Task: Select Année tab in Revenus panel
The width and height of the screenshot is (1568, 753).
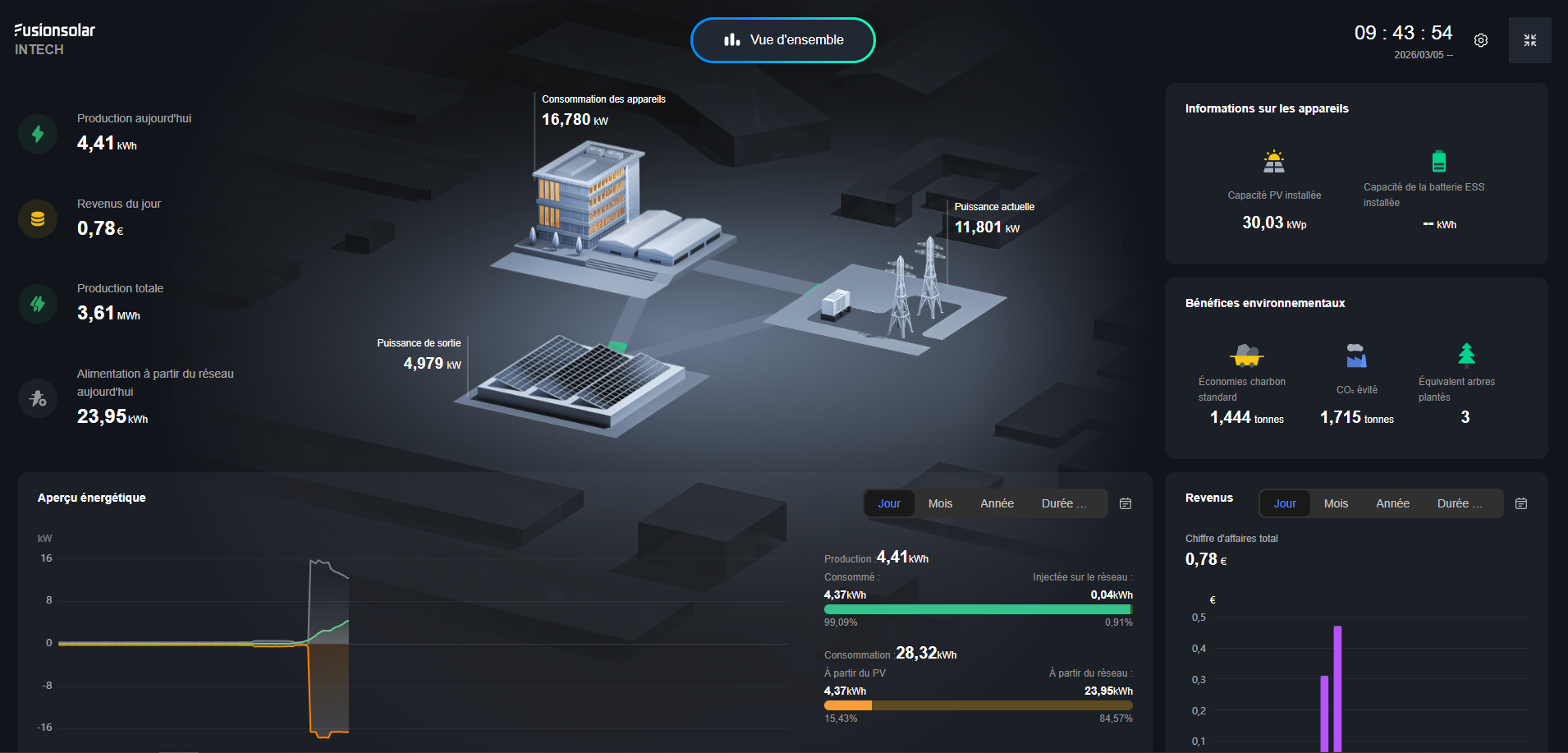Action: [1392, 503]
